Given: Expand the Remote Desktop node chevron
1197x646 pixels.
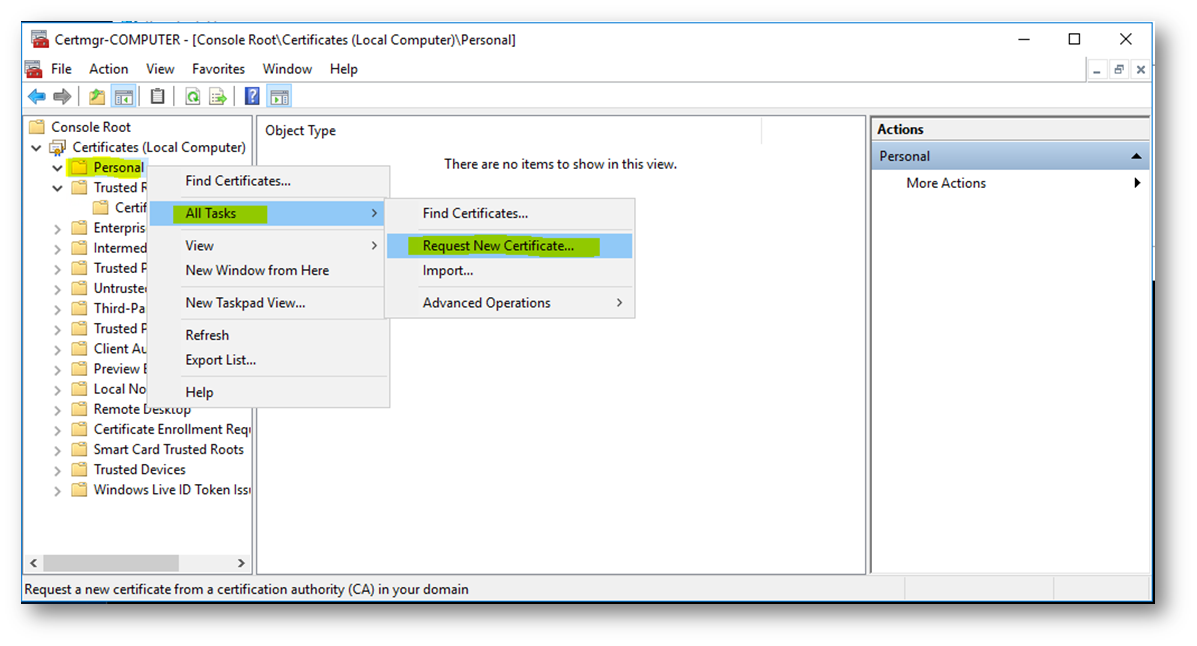Looking at the screenshot, I should [x=57, y=410].
